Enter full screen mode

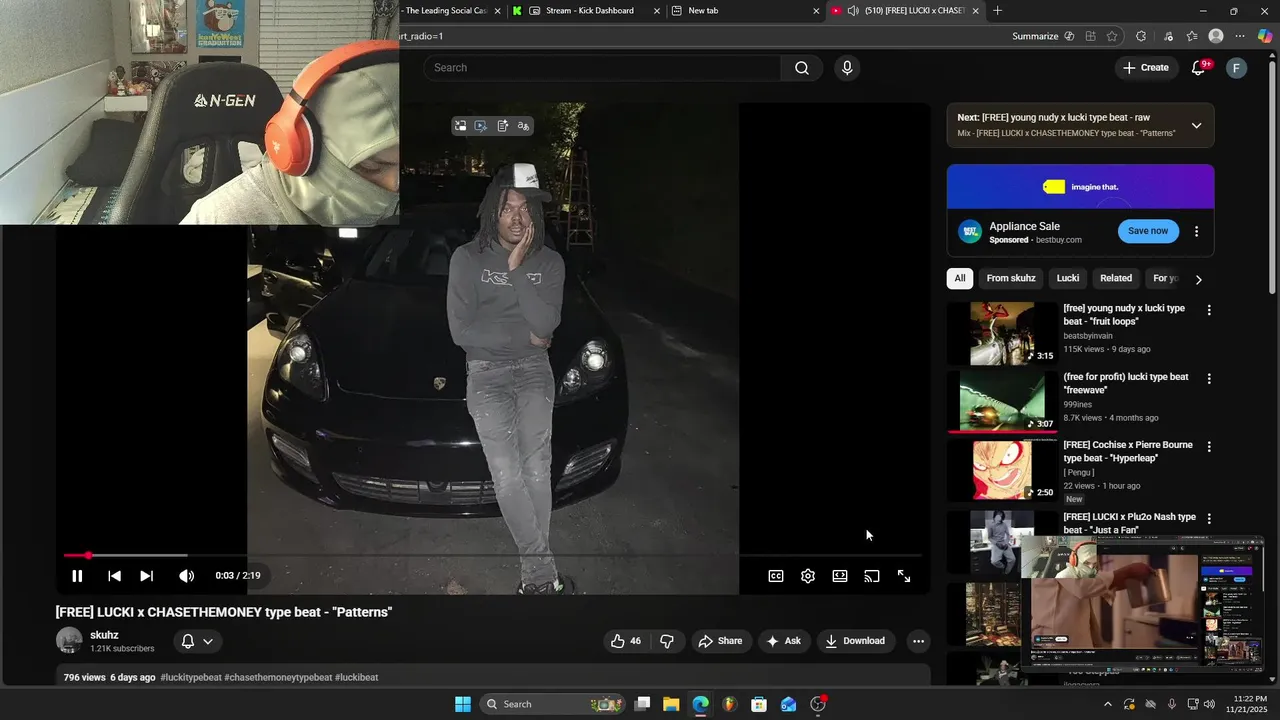pyautogui.click(x=904, y=576)
